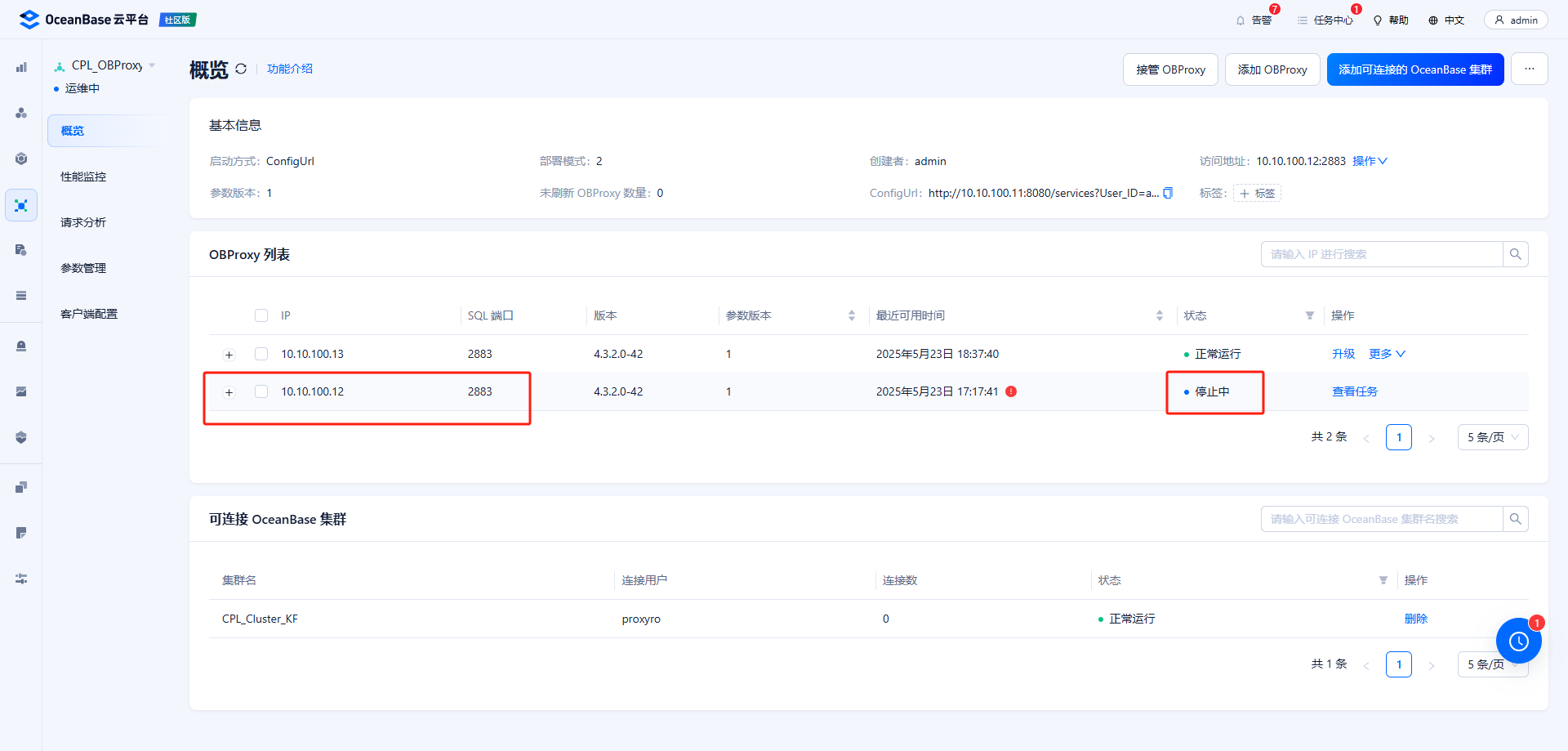Click the 接管 OBProxy button
The height and width of the screenshot is (751, 1568).
click(x=1170, y=69)
